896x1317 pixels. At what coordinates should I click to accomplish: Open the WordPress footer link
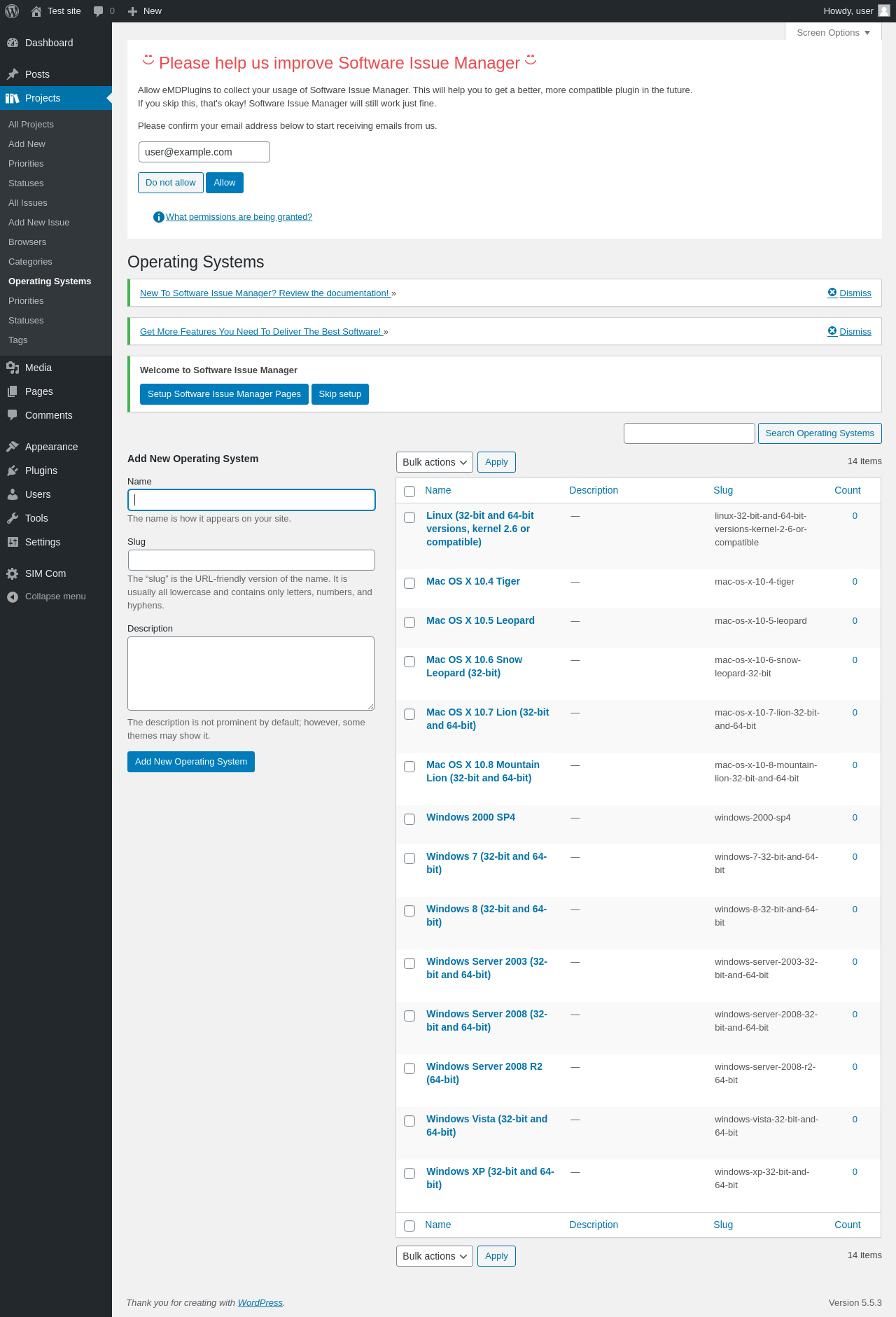[x=260, y=1303]
